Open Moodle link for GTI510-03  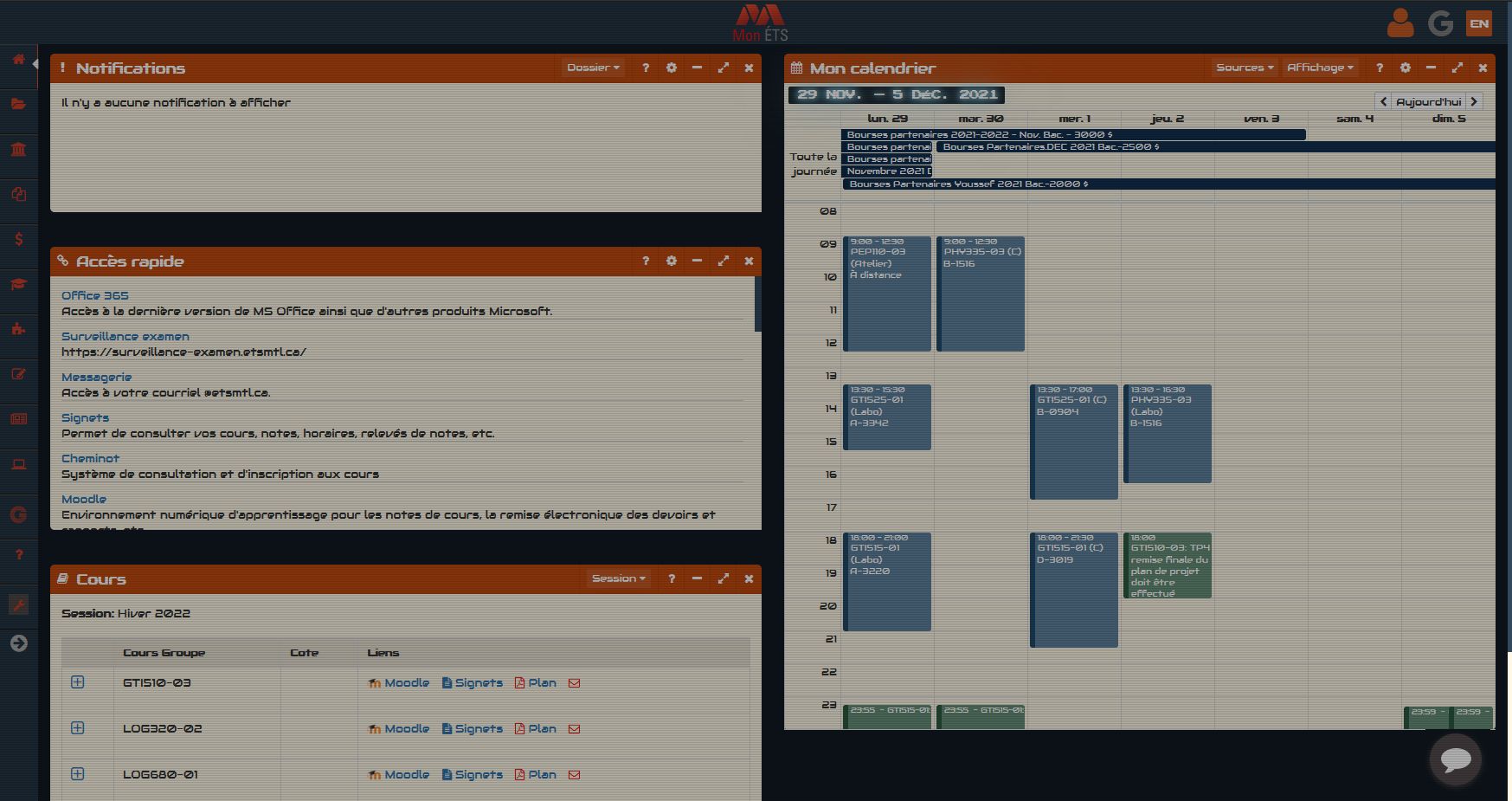(399, 682)
